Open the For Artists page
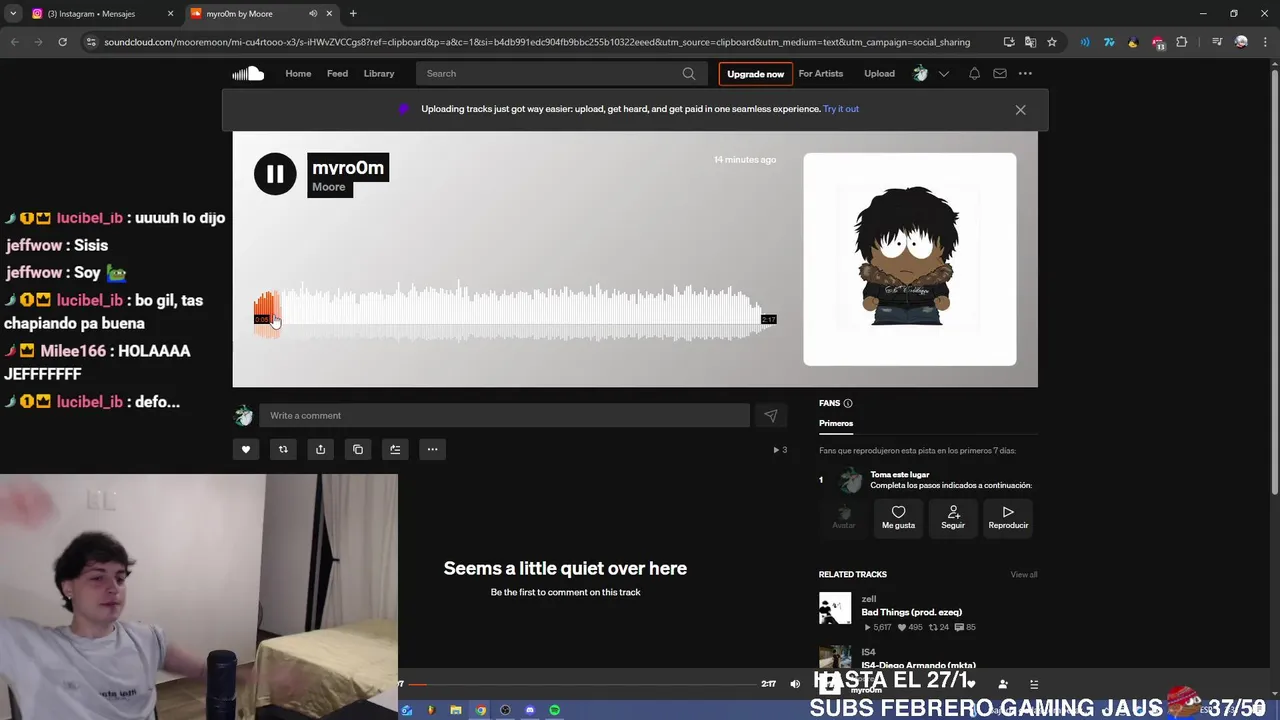The width and height of the screenshot is (1280, 720). (x=821, y=73)
